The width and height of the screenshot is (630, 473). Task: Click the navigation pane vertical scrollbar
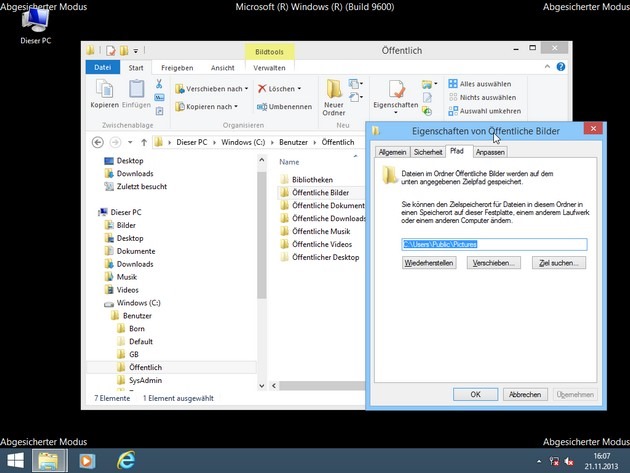262,235
